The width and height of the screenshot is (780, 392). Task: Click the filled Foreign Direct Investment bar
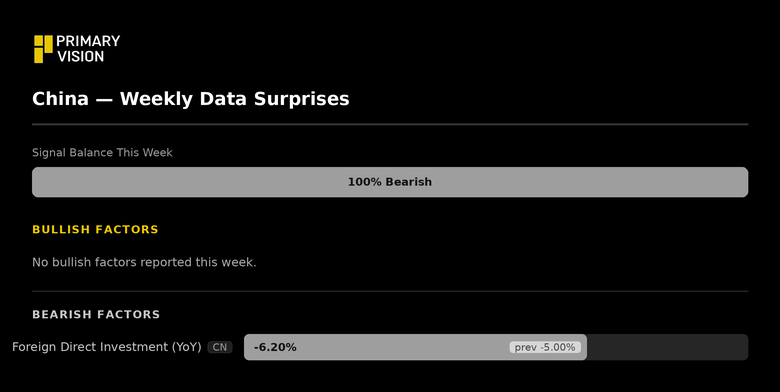click(x=415, y=347)
